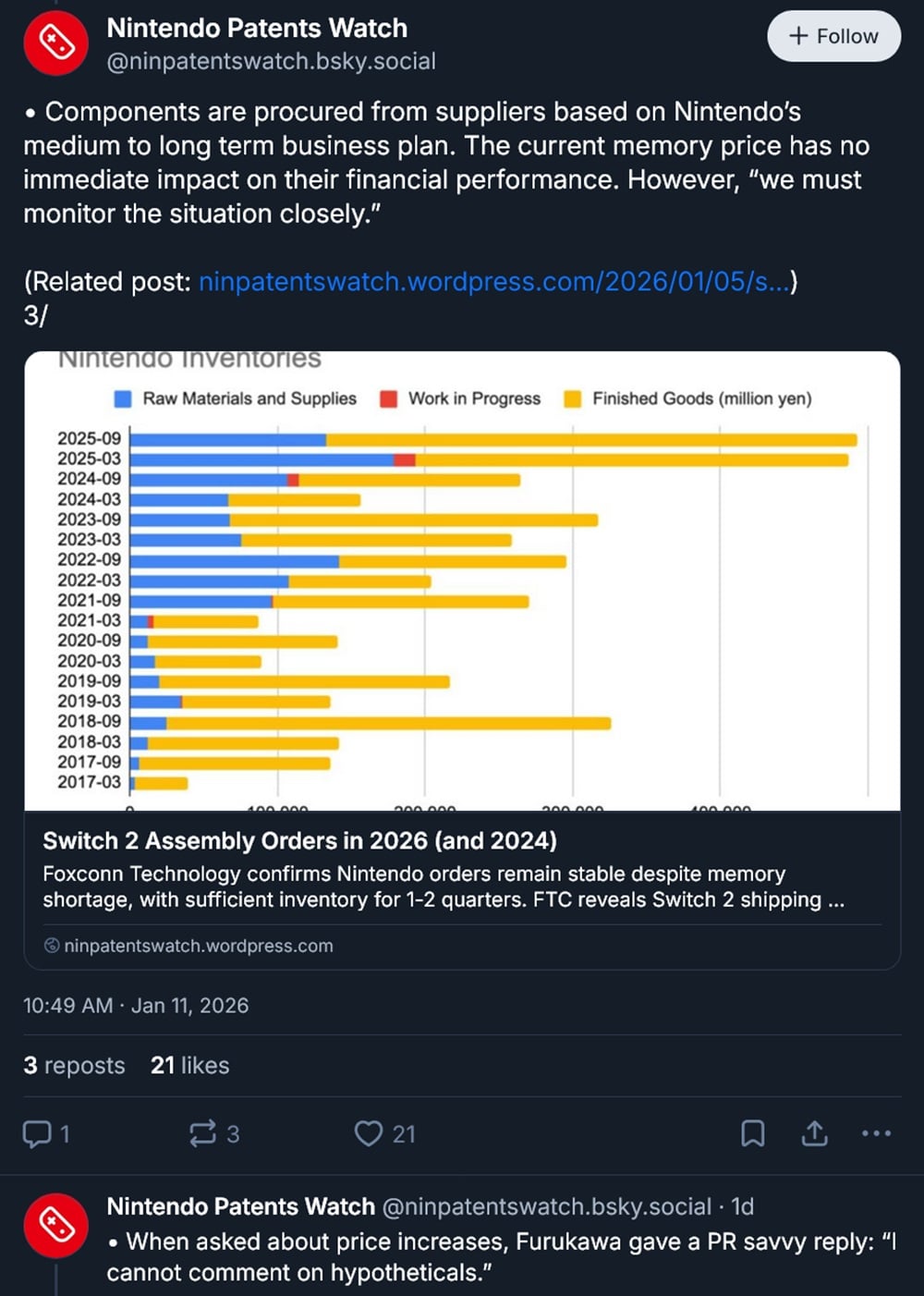
Task: Follow Nintendo Patents Watch
Action: (833, 36)
